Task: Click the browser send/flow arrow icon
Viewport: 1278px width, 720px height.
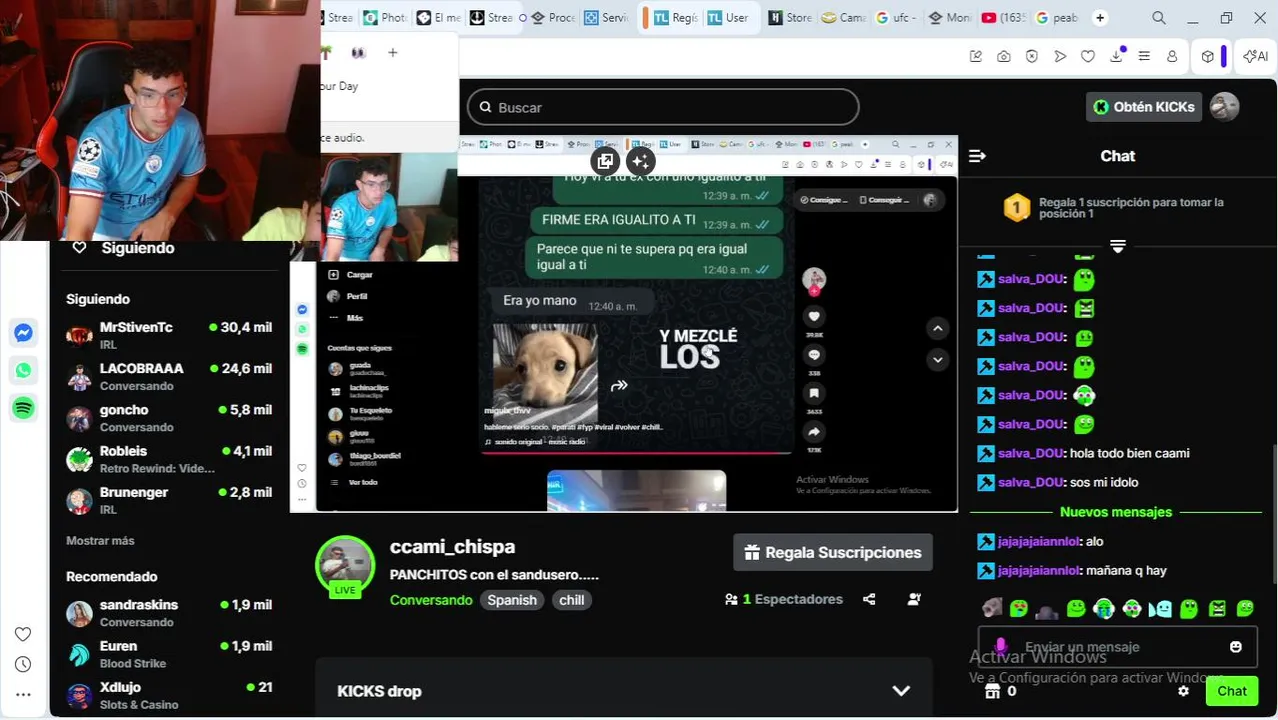Action: (x=1060, y=57)
